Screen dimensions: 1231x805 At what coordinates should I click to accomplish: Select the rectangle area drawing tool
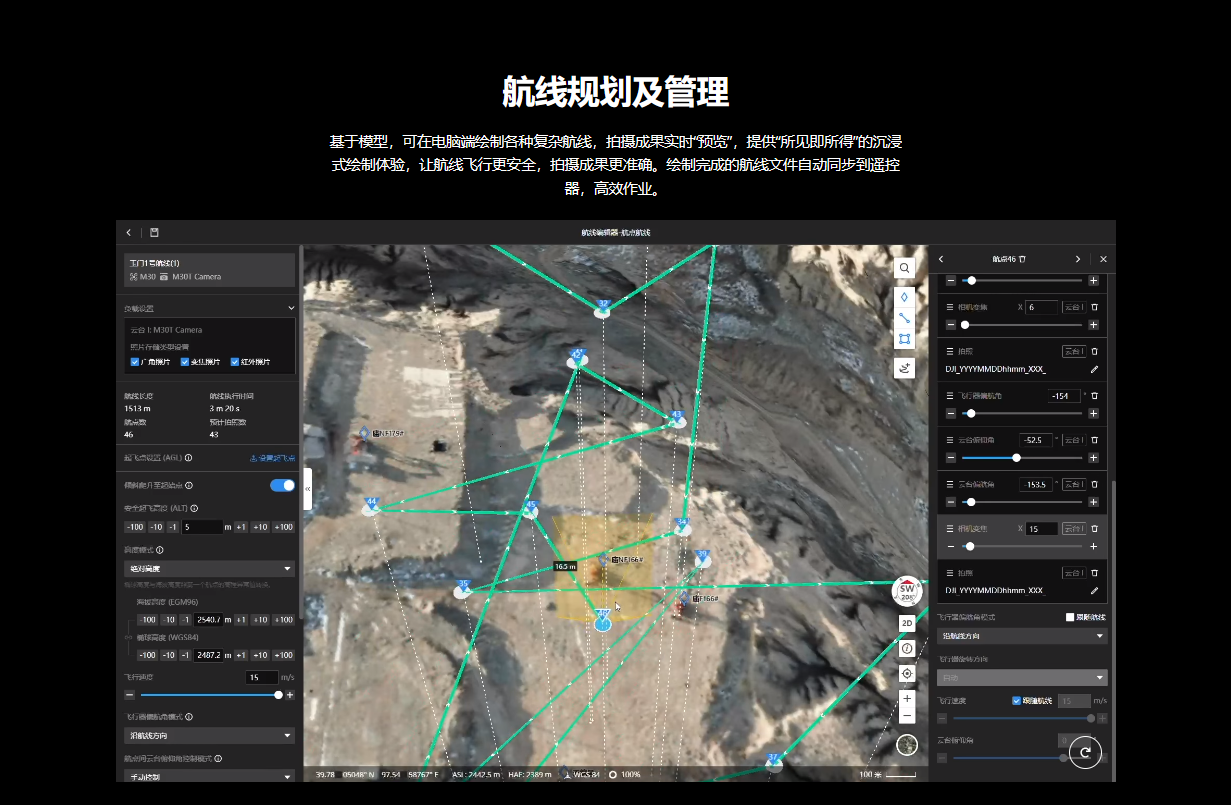tap(904, 339)
